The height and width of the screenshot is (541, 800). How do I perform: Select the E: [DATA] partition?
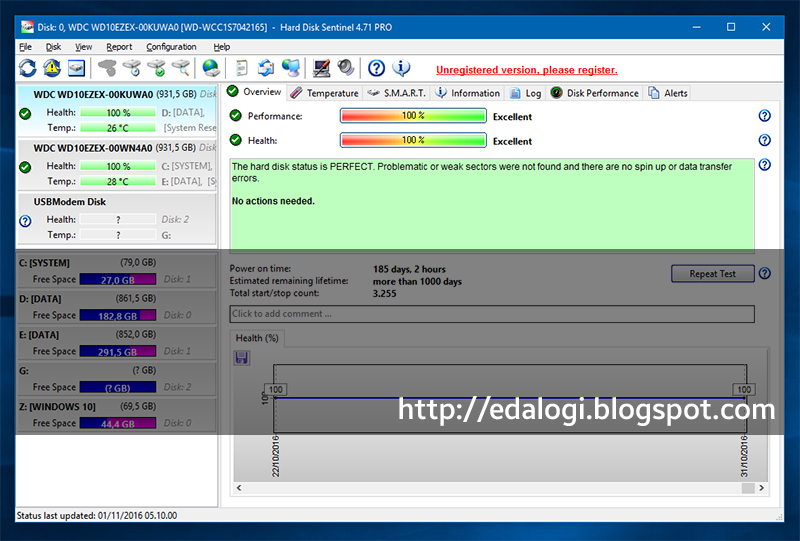(x=117, y=343)
